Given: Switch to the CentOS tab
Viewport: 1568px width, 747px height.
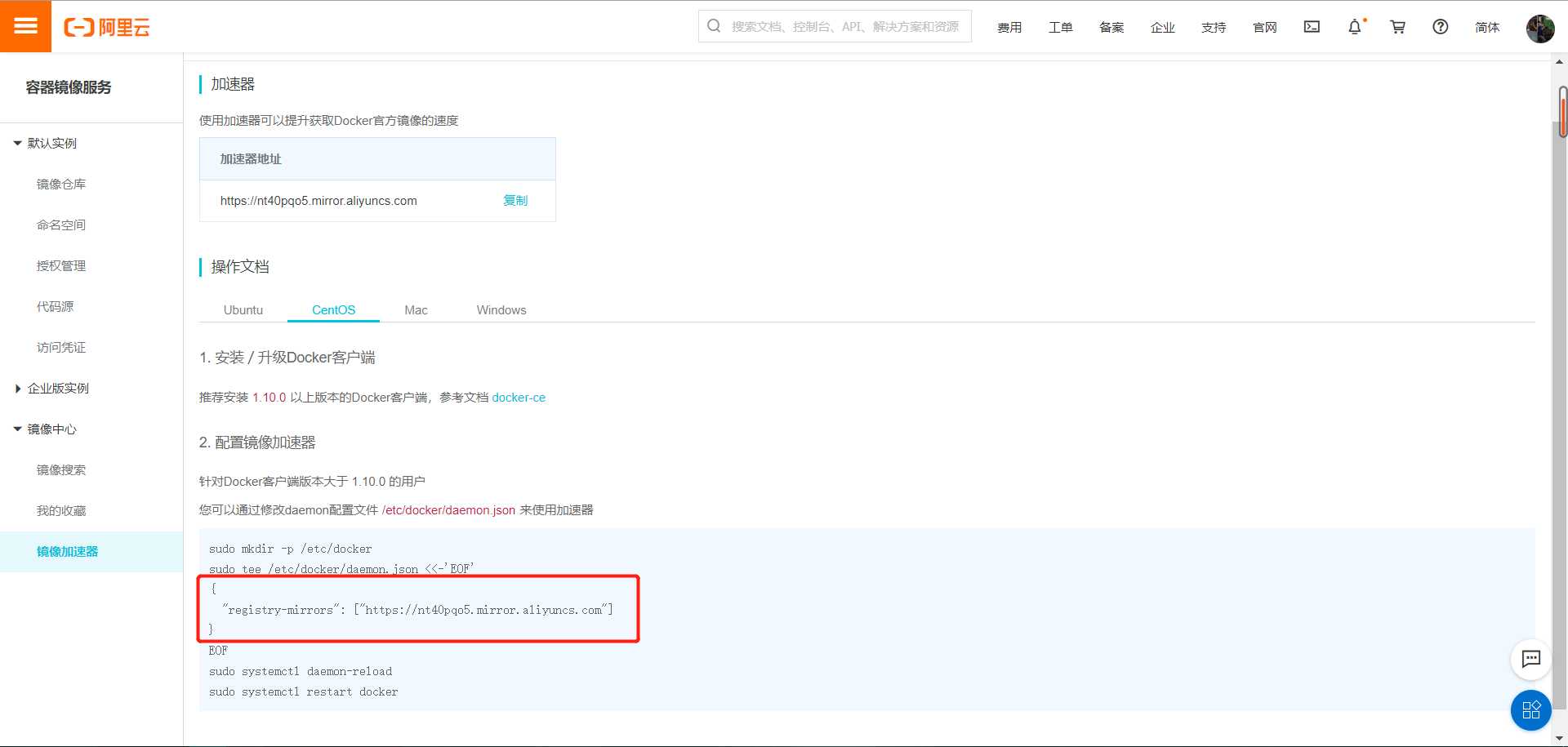Looking at the screenshot, I should point(333,310).
